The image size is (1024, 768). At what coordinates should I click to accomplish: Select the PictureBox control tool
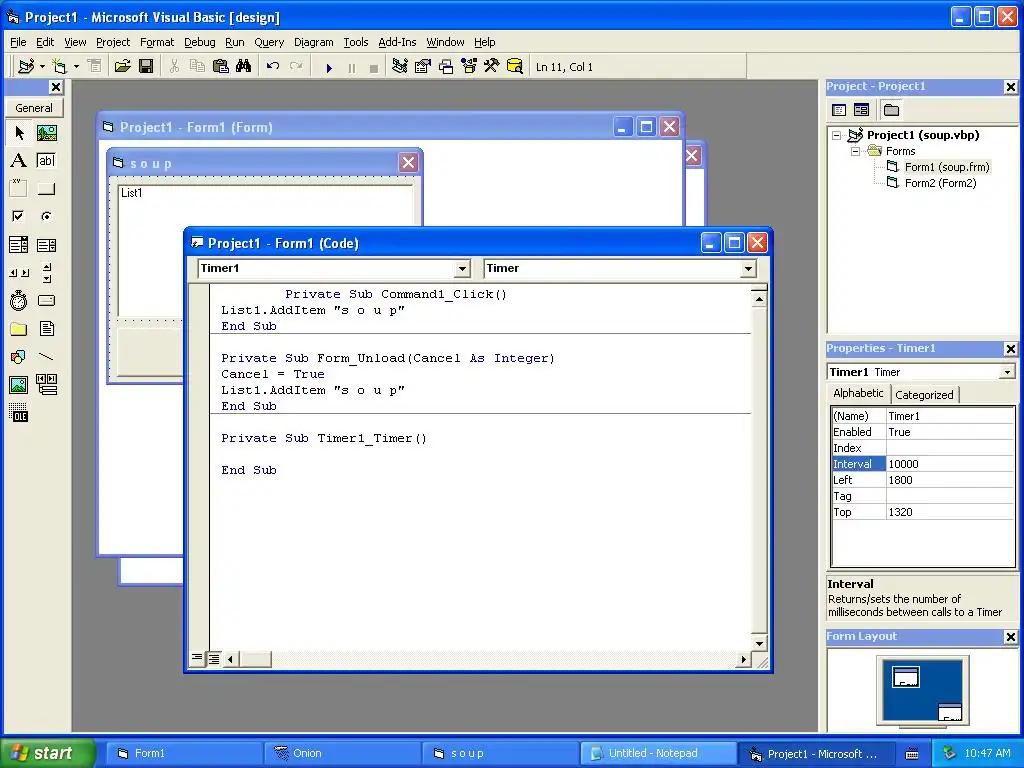click(46, 133)
